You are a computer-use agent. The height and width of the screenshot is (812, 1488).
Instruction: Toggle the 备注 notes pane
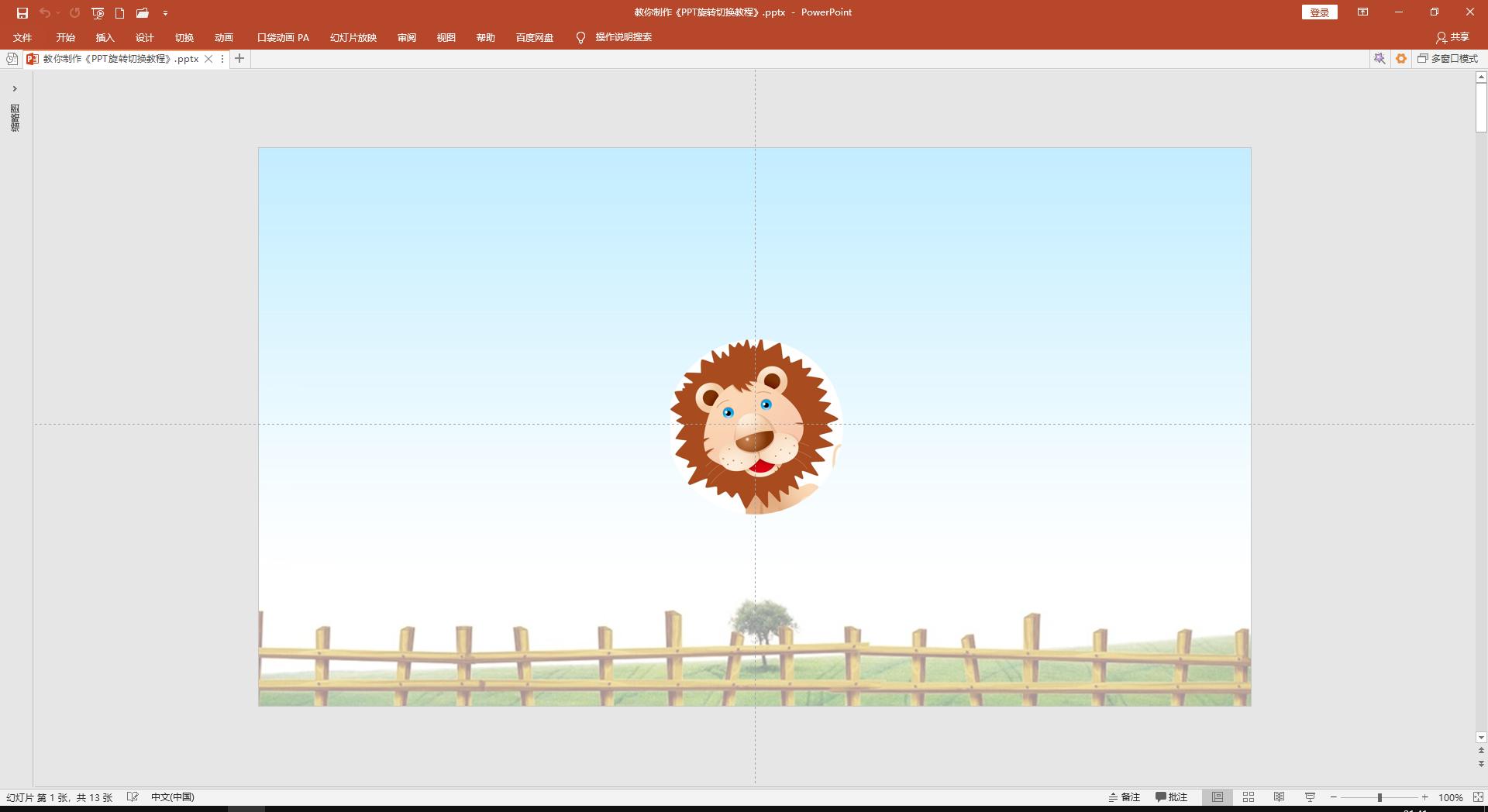click(x=1125, y=797)
